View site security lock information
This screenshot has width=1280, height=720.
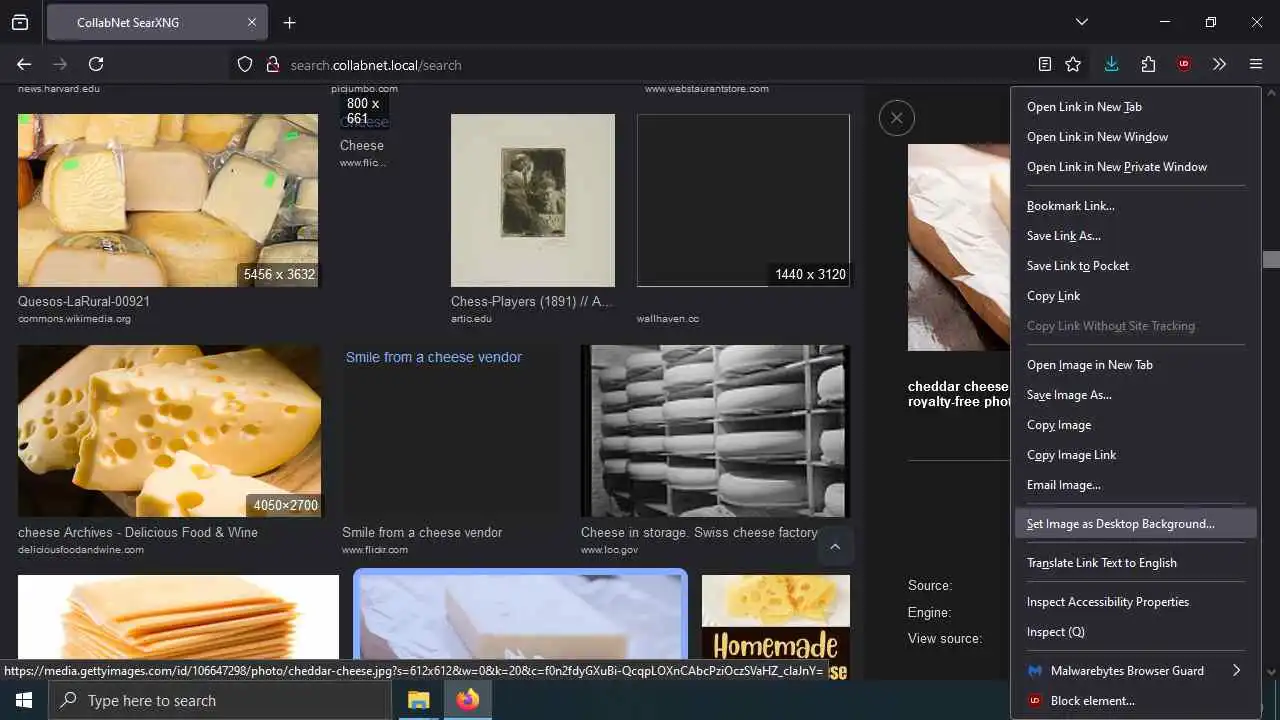pos(272,64)
